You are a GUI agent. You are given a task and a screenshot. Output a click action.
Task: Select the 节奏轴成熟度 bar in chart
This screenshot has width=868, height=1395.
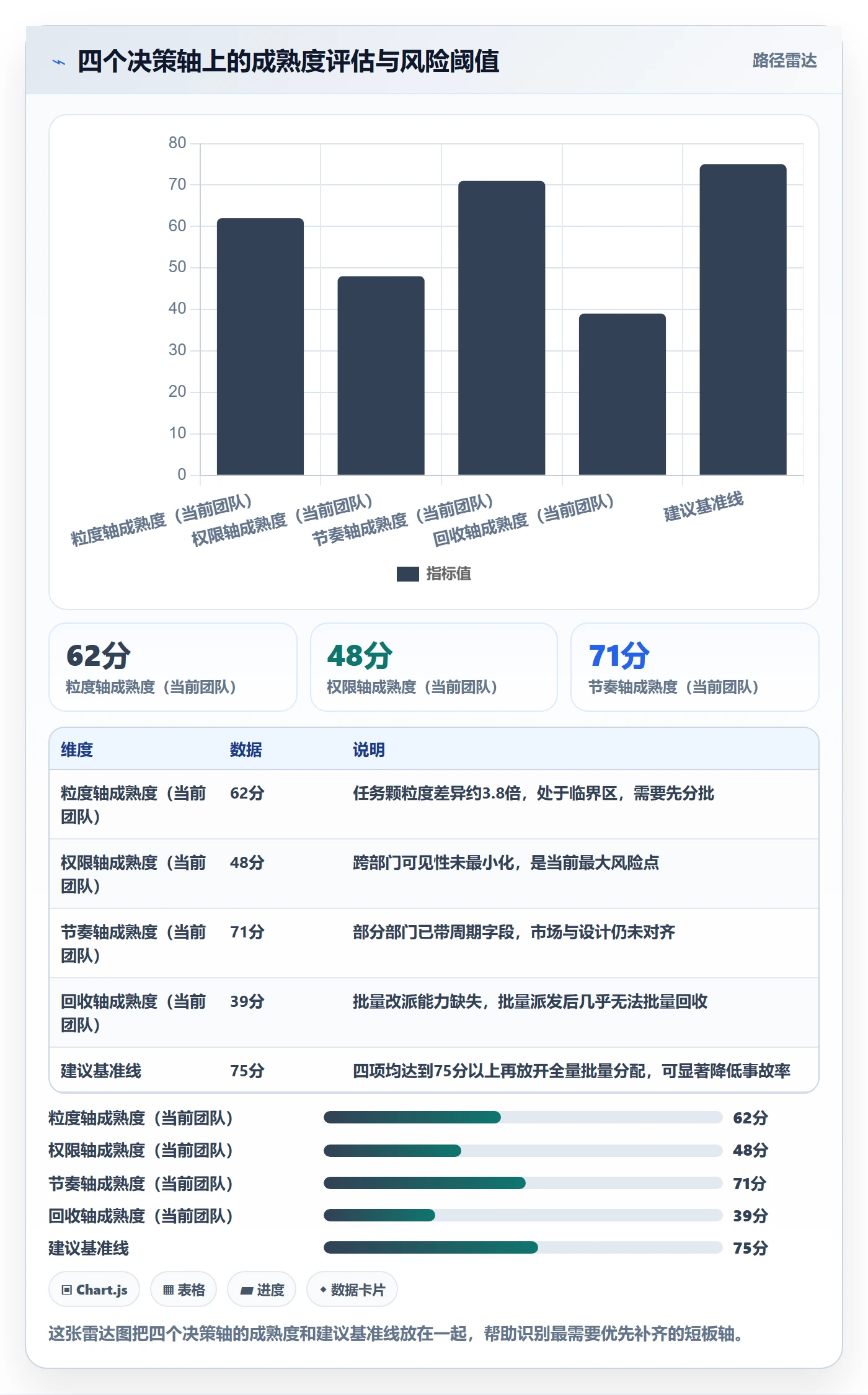(x=502, y=328)
